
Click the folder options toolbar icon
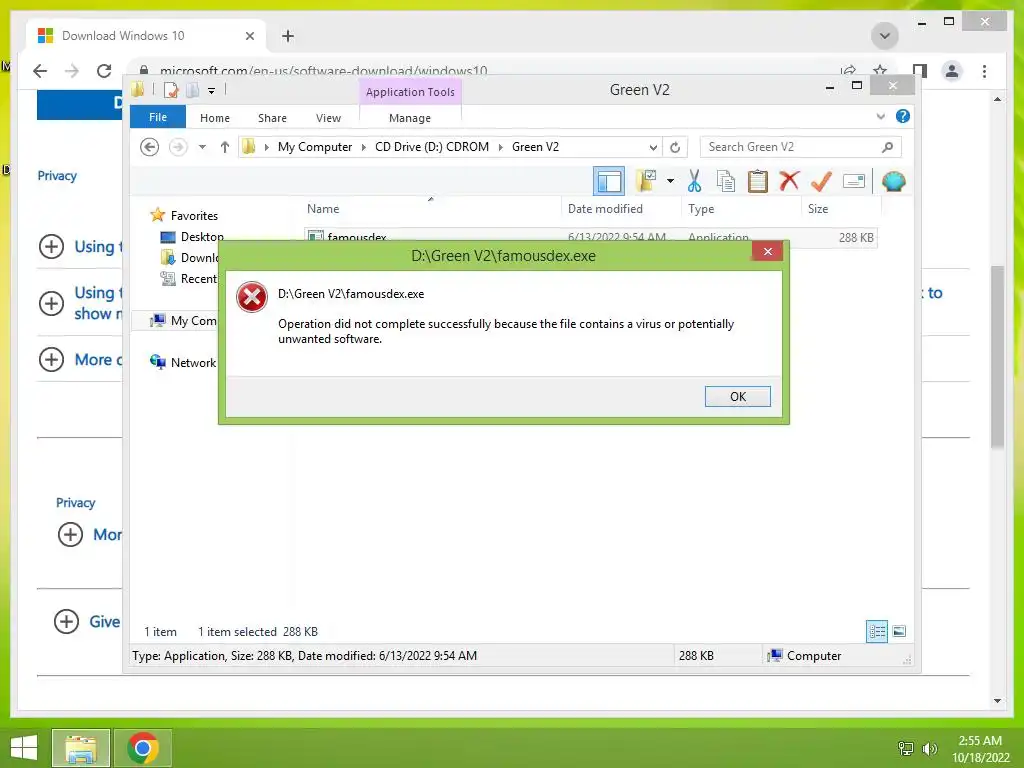pos(645,181)
